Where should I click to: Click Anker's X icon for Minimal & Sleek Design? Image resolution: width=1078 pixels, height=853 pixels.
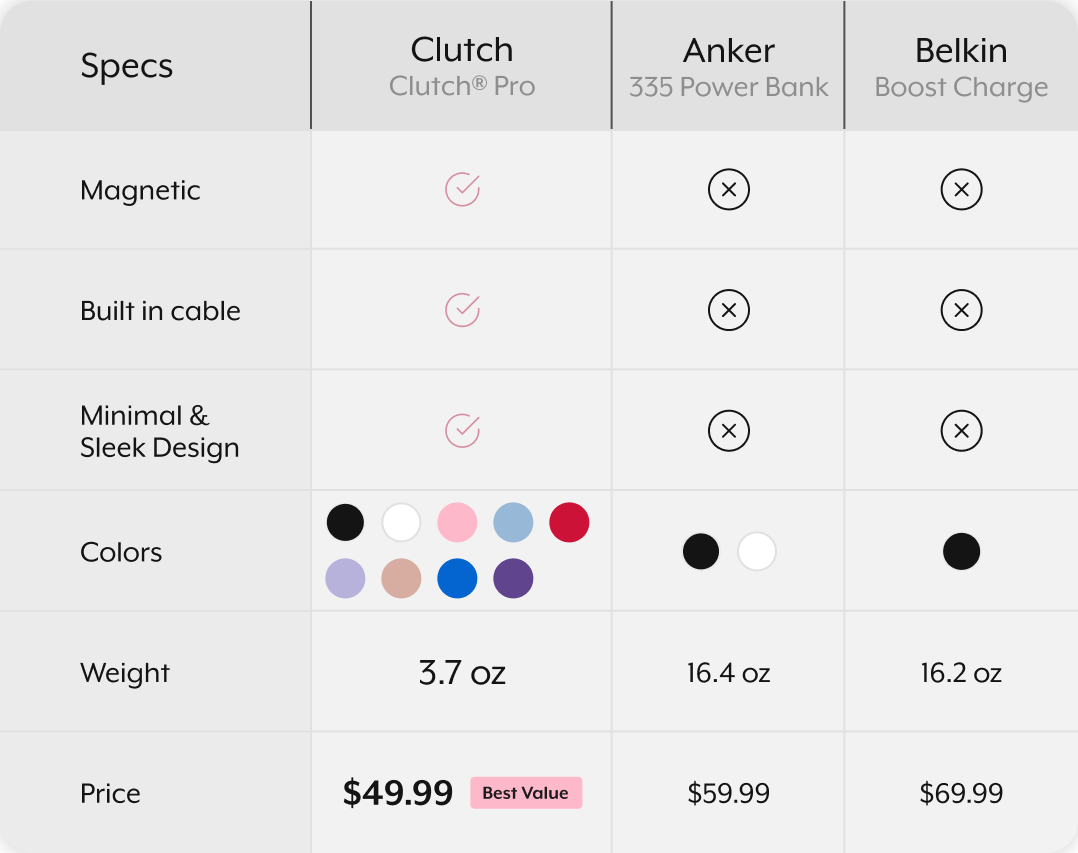(x=729, y=431)
